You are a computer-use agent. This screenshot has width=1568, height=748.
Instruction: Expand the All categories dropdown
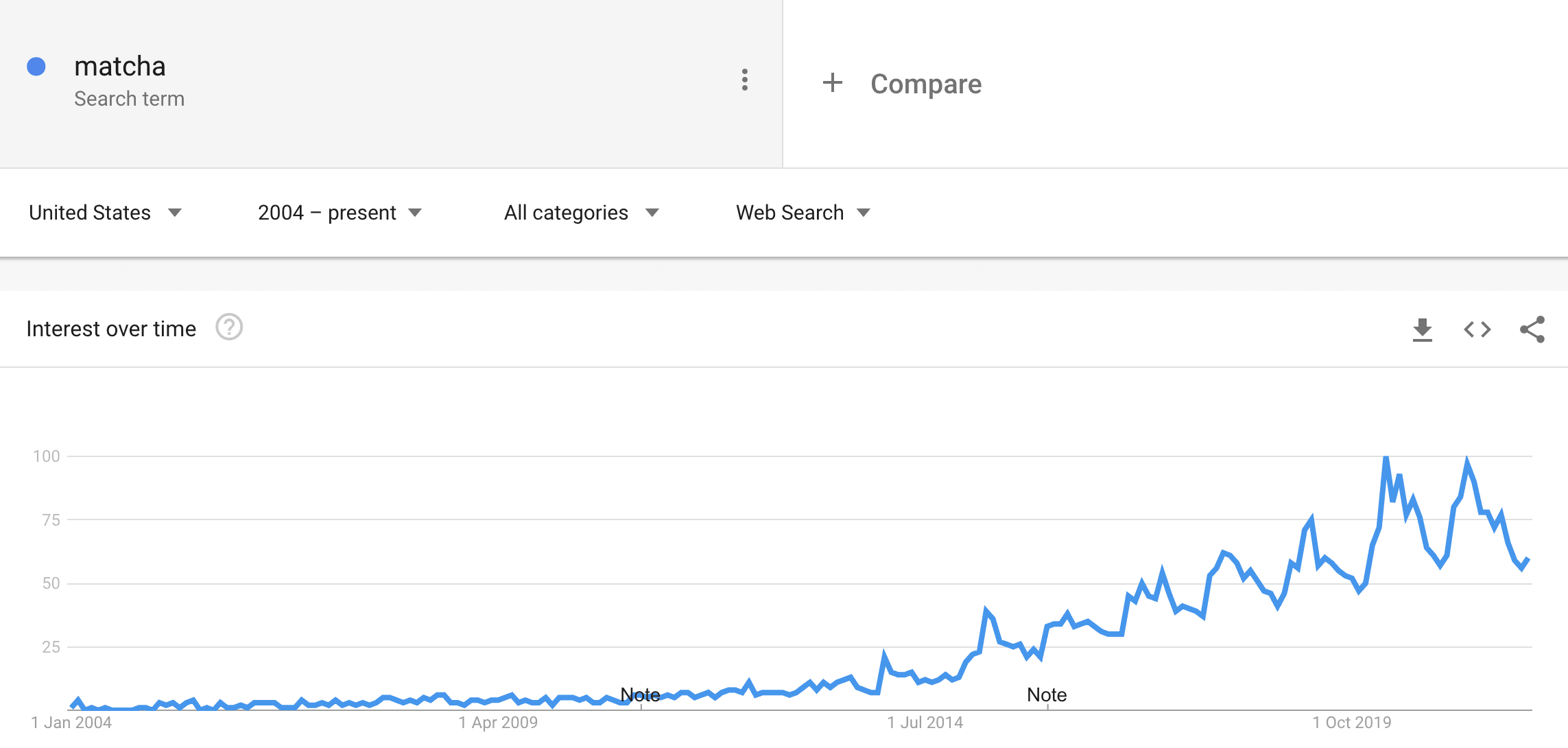582,213
